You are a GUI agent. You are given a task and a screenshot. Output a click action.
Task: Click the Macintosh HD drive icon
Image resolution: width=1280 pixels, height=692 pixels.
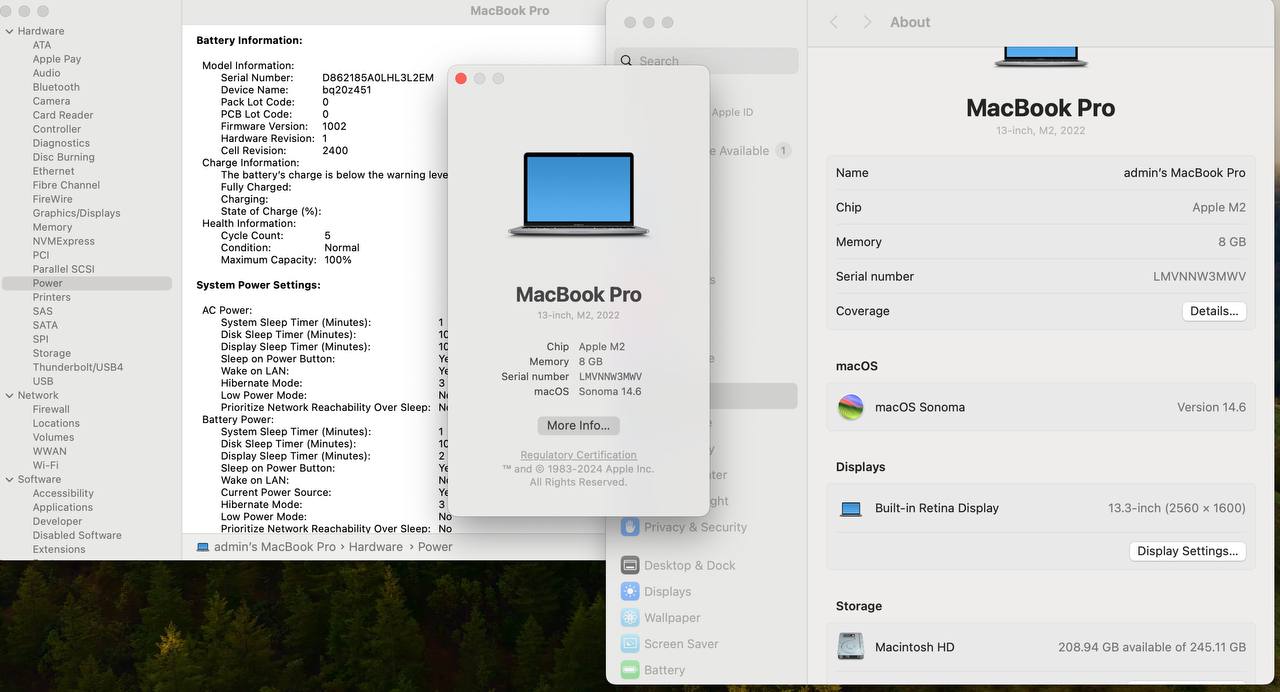click(x=850, y=647)
